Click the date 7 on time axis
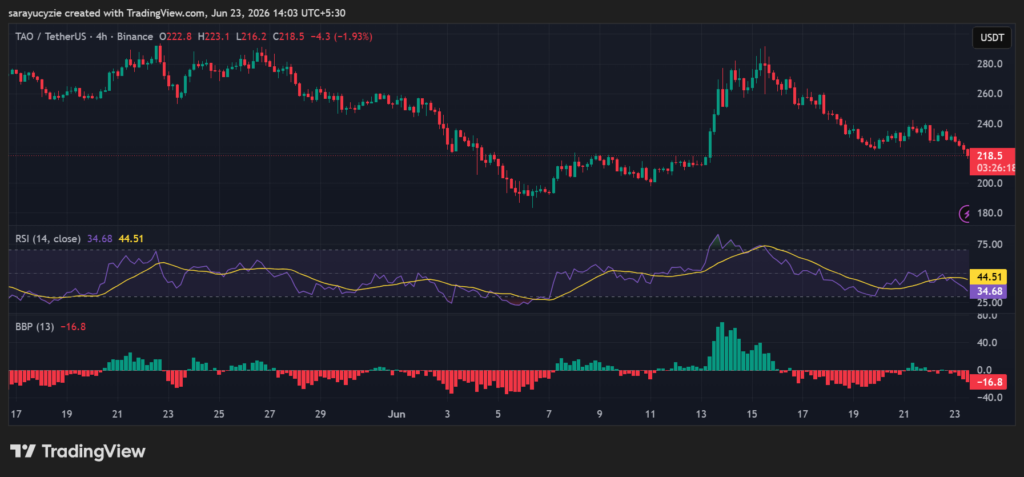 point(549,414)
